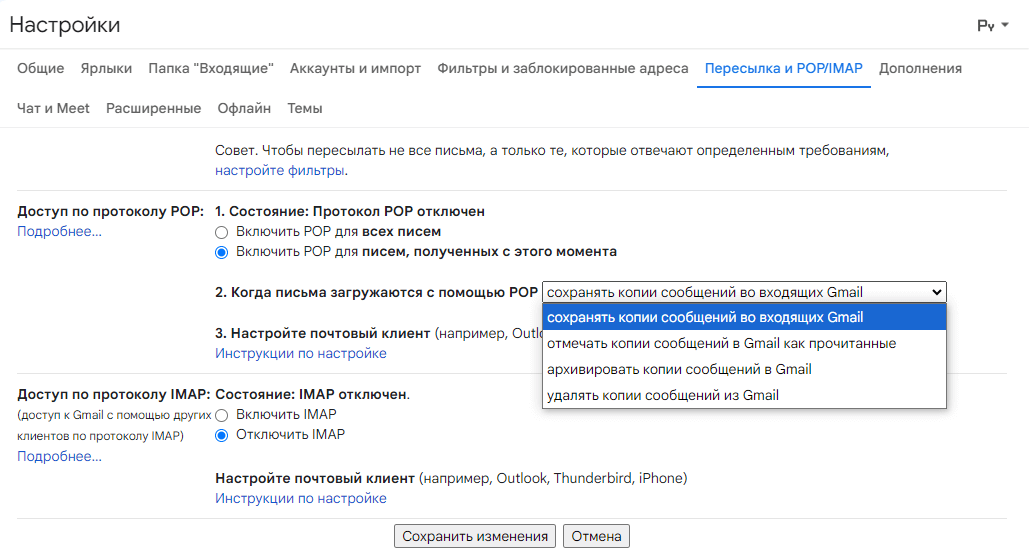Screen dimensions: 1029x556
Task: Open the "Ярлыки" settings tab
Action: pyautogui.click(x=106, y=68)
